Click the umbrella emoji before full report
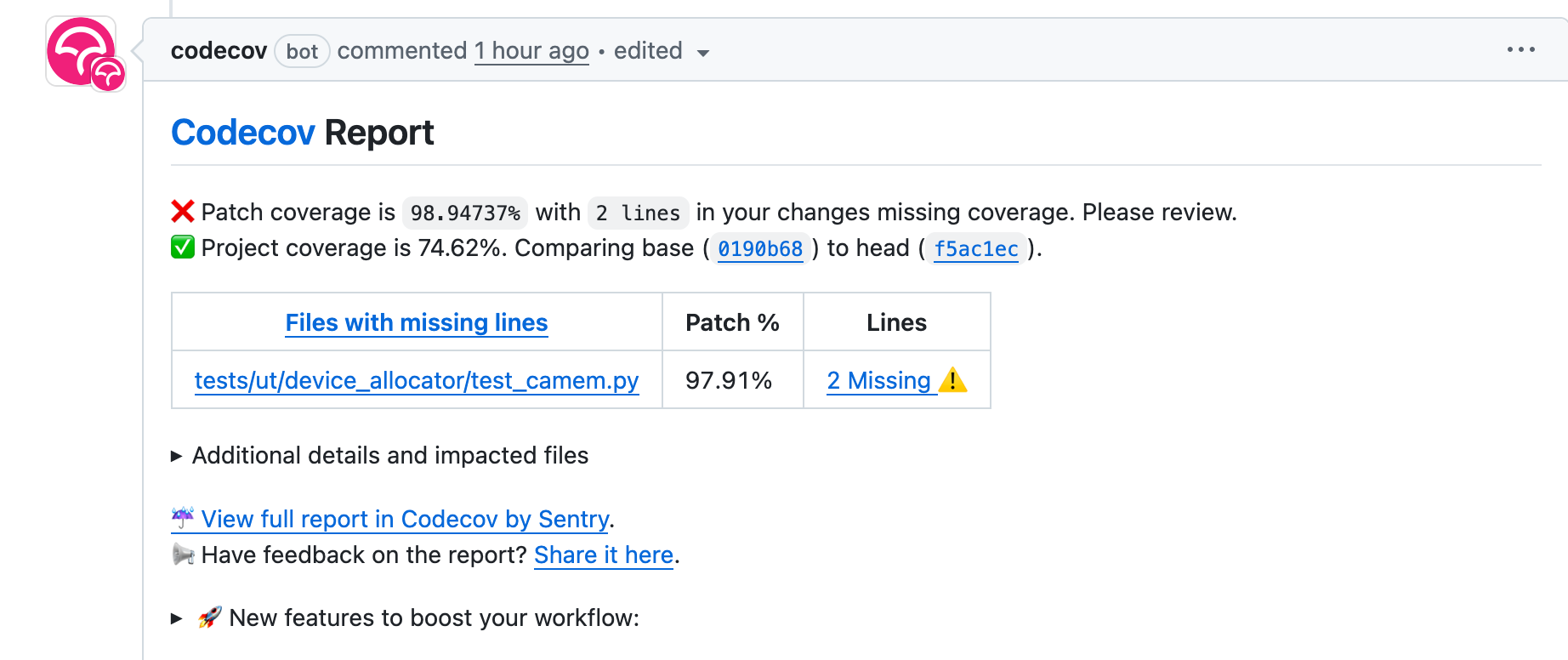The image size is (1568, 660). click(x=183, y=518)
